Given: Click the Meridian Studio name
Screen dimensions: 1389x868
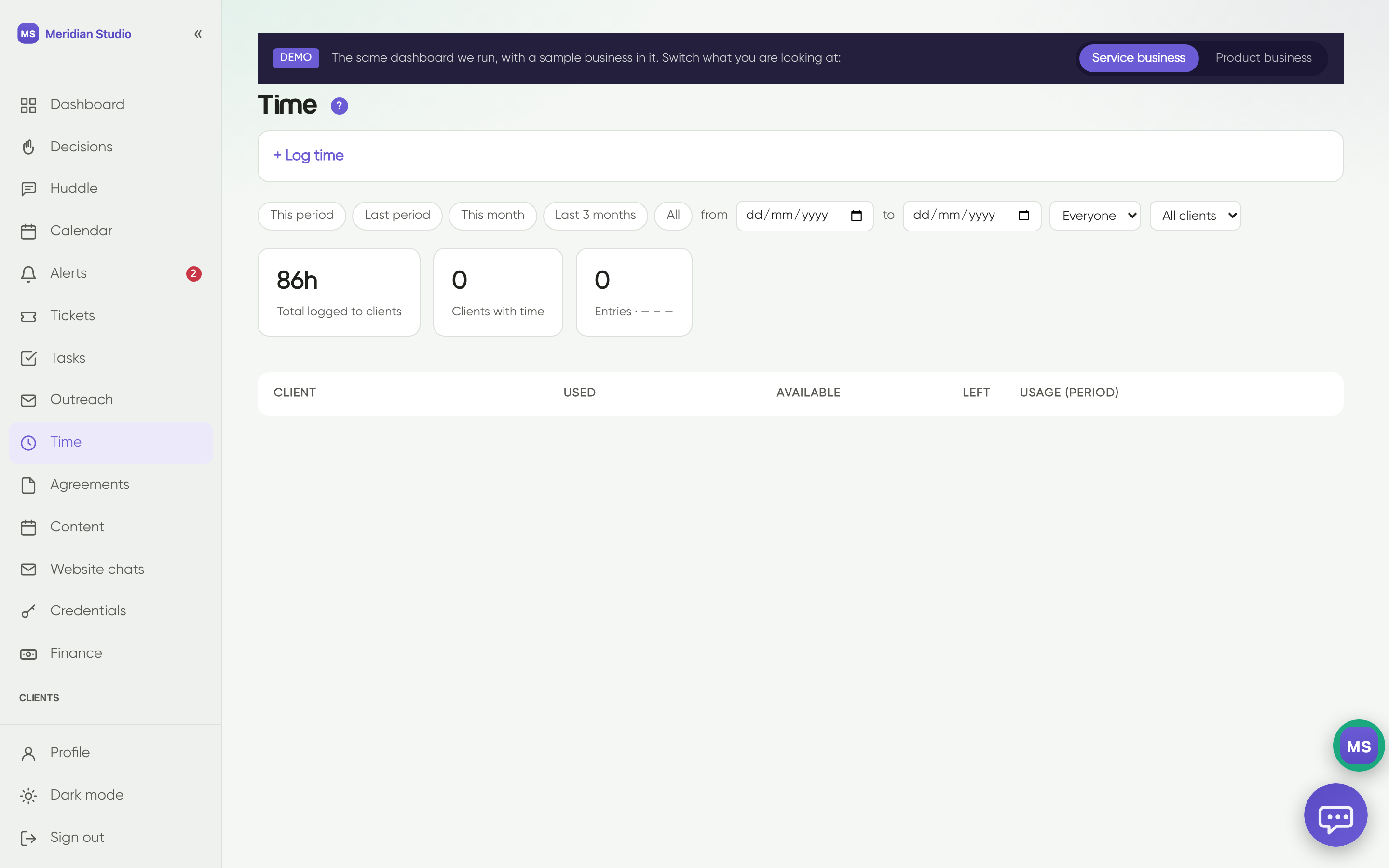Looking at the screenshot, I should click(88, 34).
